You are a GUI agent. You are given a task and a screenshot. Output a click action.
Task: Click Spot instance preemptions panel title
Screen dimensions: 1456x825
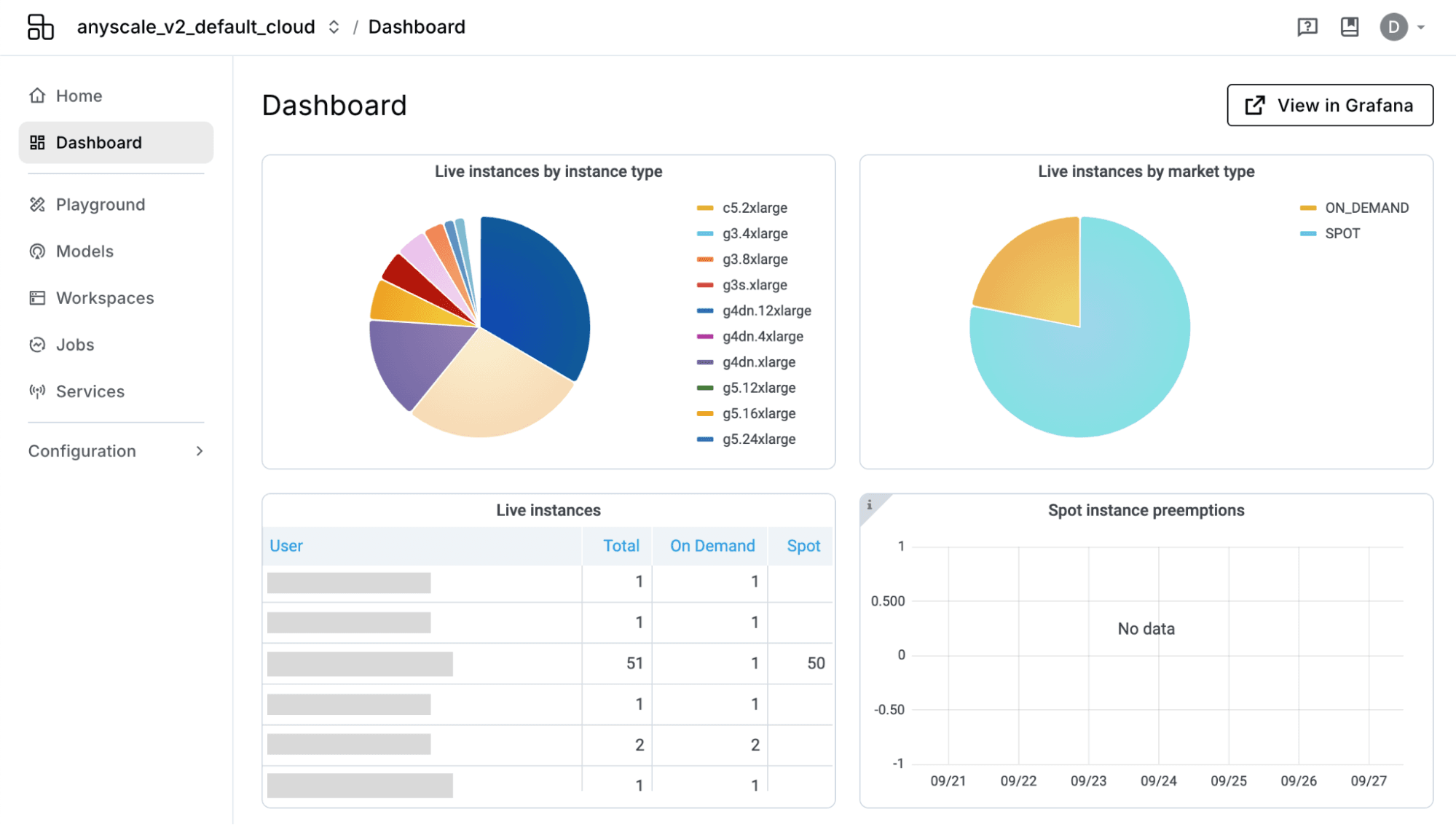click(1146, 510)
